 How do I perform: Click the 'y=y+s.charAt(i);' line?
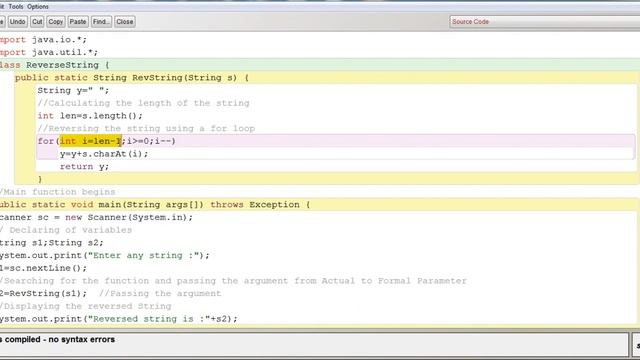click(x=104, y=154)
